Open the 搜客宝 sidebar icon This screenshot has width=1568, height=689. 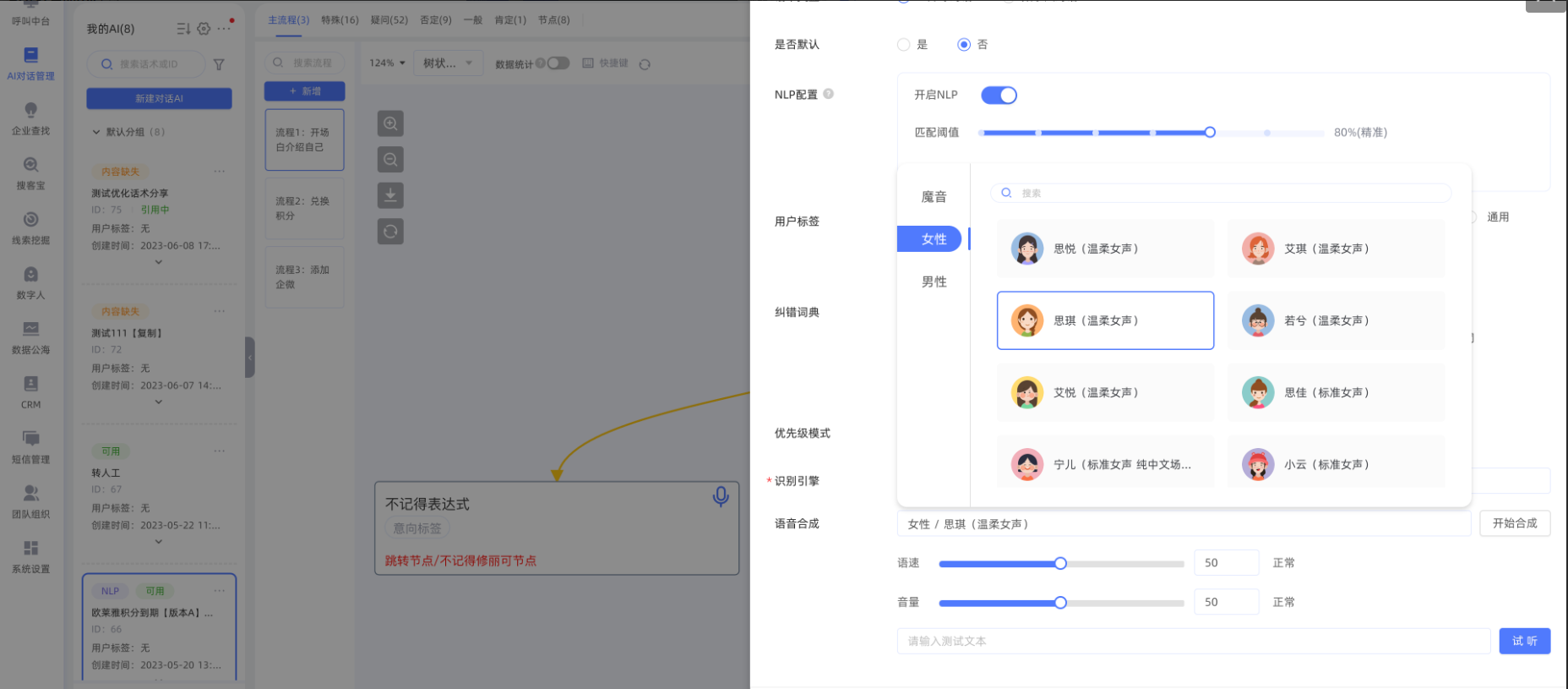pyautogui.click(x=31, y=172)
